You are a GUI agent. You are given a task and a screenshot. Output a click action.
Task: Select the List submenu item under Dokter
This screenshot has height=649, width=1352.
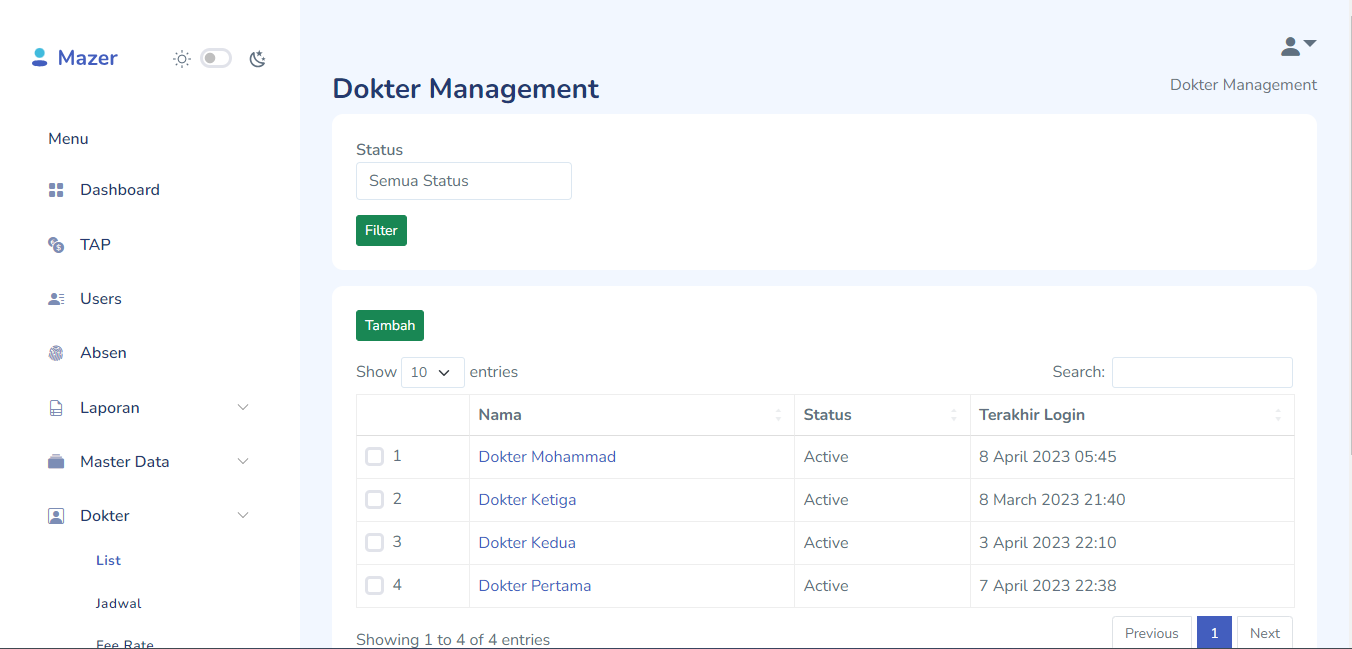108,561
